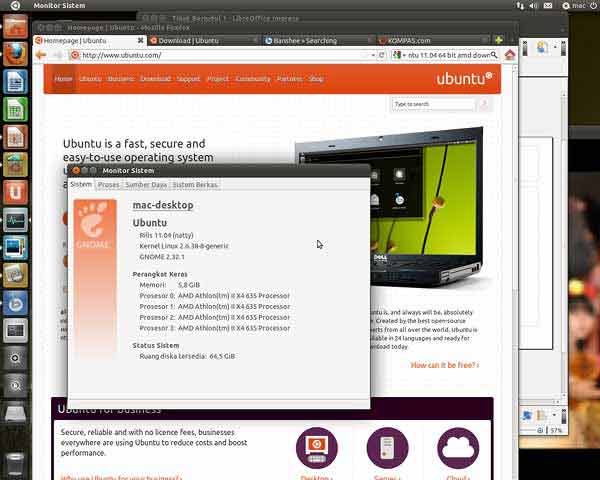
Task: Click the Desktop circle icon on Ubuntu page
Action: [x=317, y=448]
